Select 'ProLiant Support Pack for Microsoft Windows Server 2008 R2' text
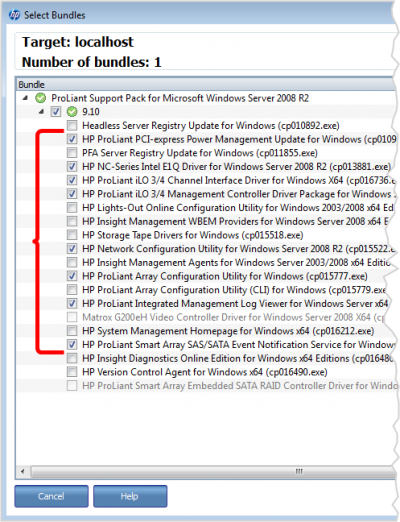This screenshot has height=522, width=400. coord(180,98)
